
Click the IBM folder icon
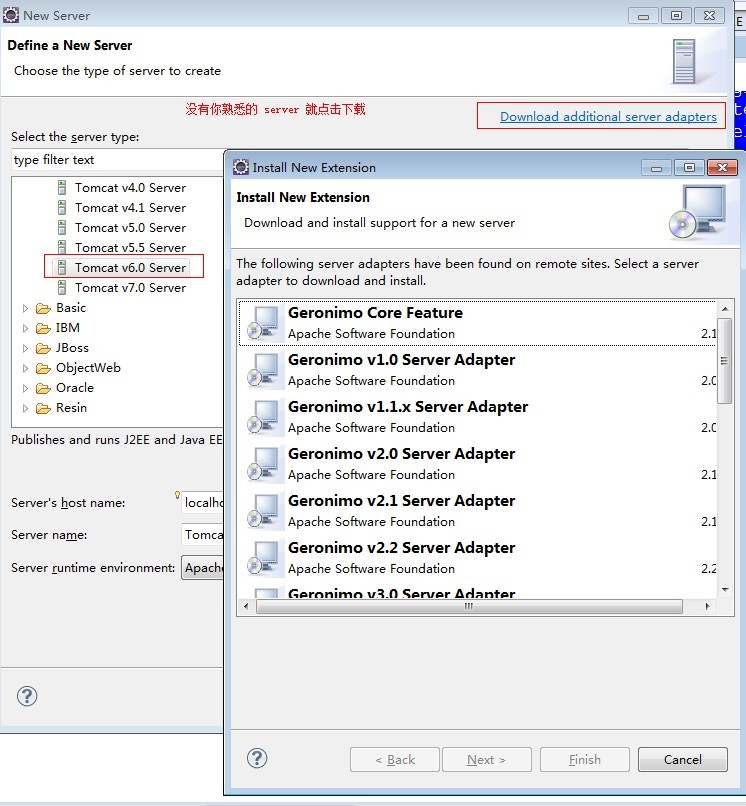point(43,328)
